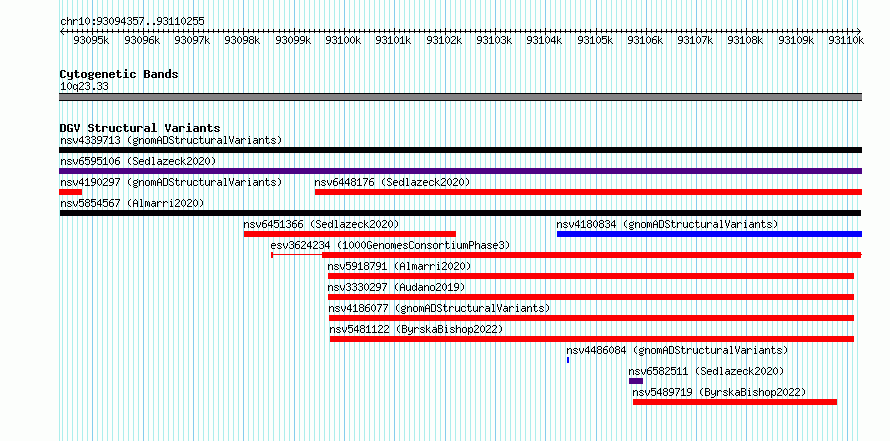Click the black nsv5854567 variant bar
This screenshot has height=441, width=890.
460,213
